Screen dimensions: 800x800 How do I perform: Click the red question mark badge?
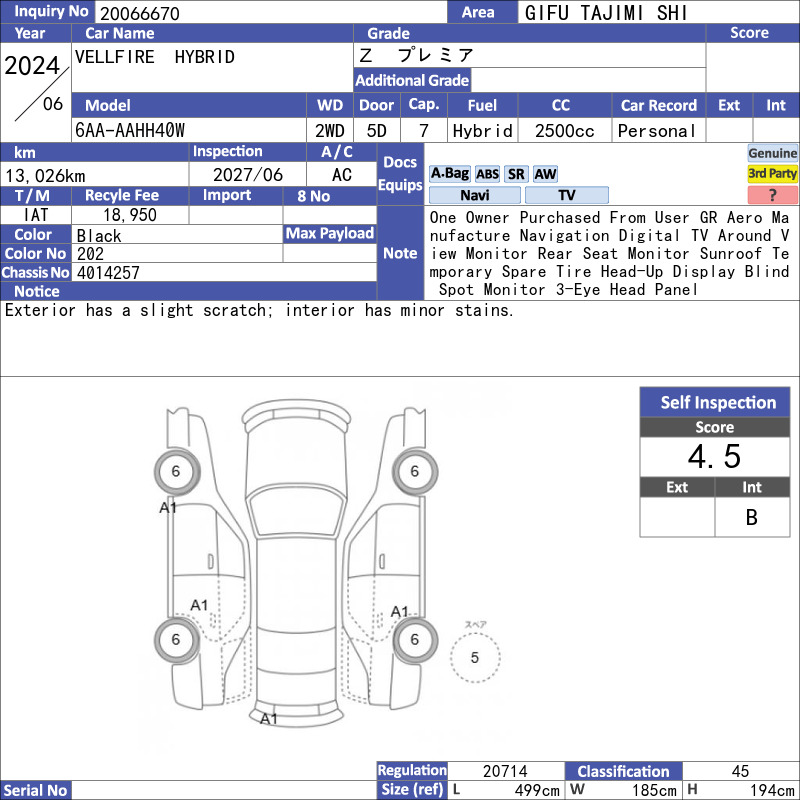[x=772, y=195]
